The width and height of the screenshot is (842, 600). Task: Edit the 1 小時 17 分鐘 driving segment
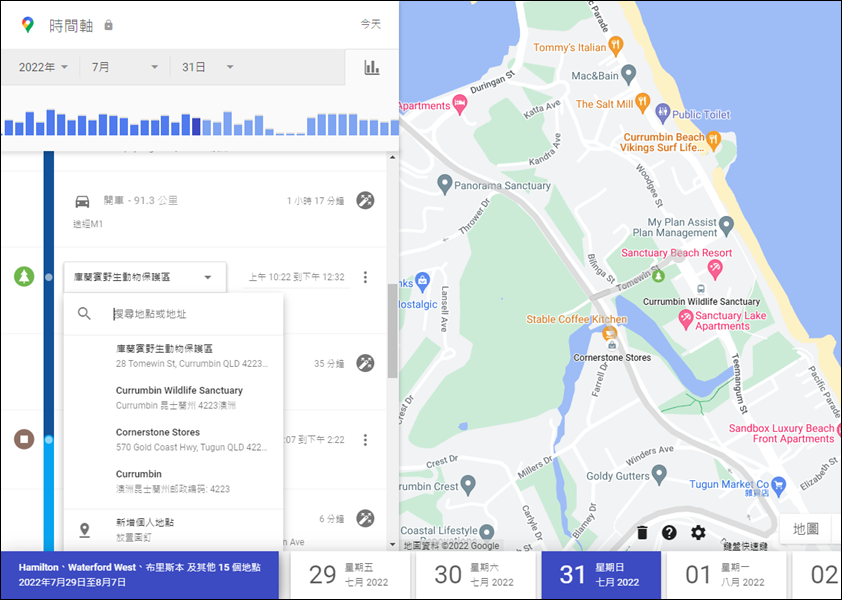point(365,200)
